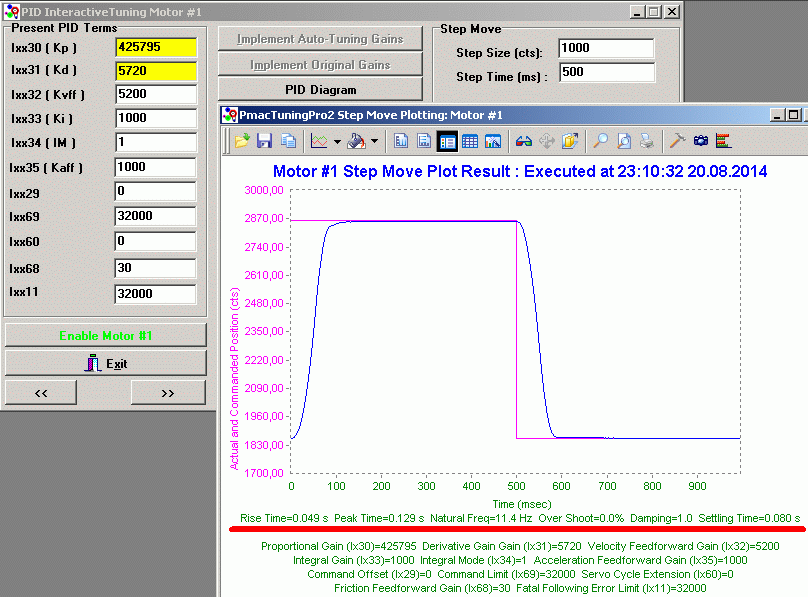This screenshot has width=808, height=597.
Task: Click 'Command Limit (Ix69)=32000' text
Action: tap(506, 574)
